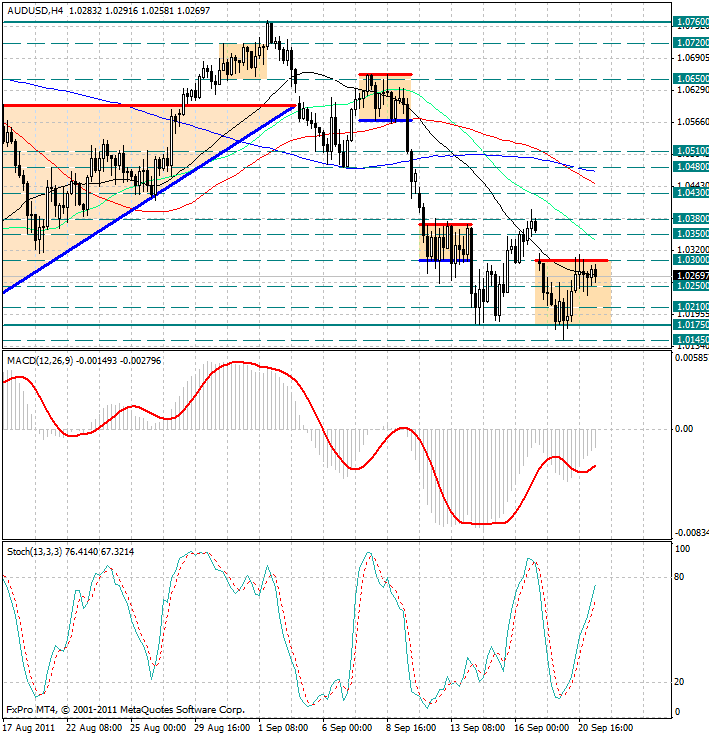Screen dimensions: 709x735
Task: Click the 29 Aug 16:00 time label
Action: tap(222, 728)
